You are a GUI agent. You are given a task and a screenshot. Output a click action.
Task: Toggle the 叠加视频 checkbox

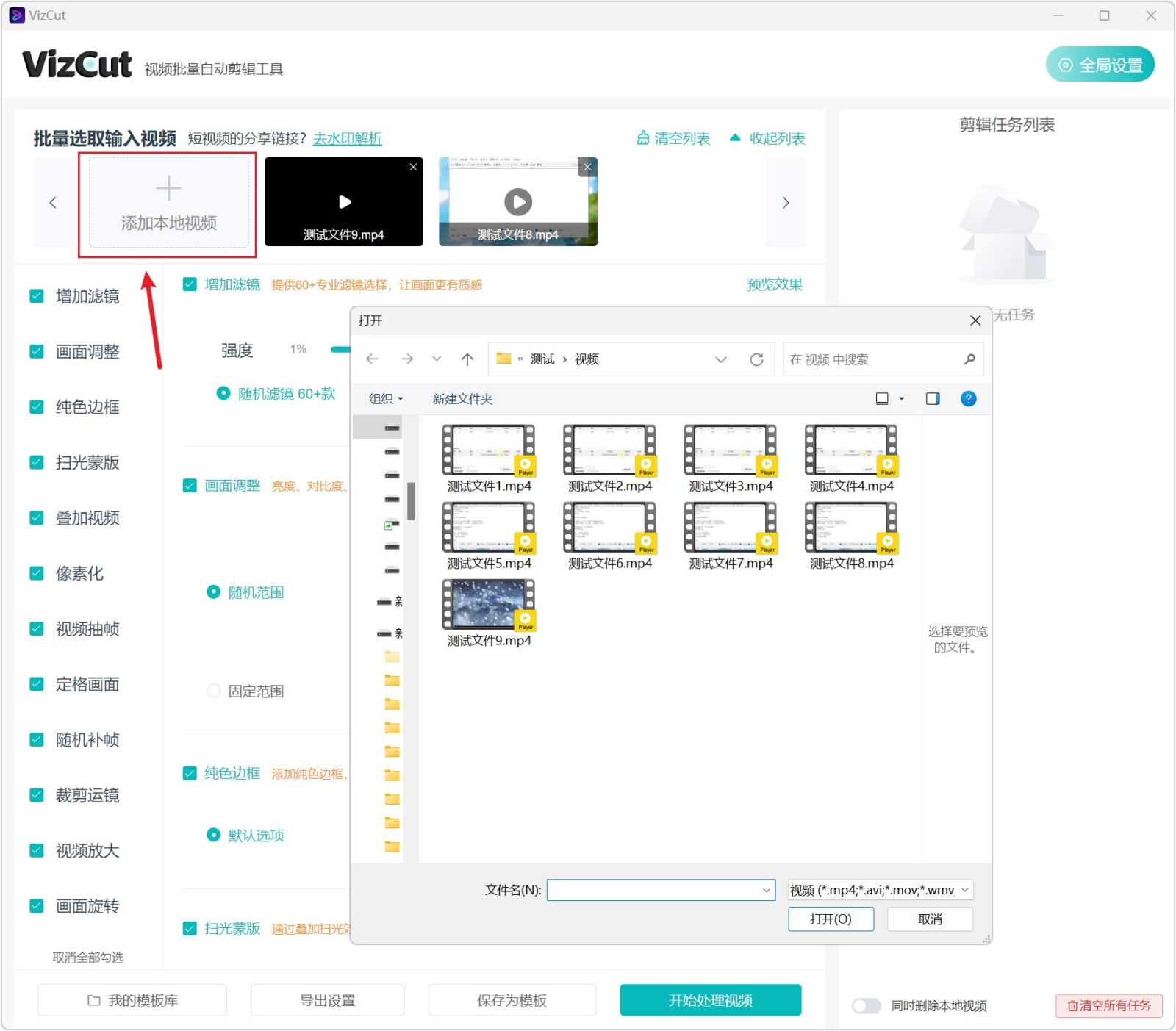tap(36, 518)
